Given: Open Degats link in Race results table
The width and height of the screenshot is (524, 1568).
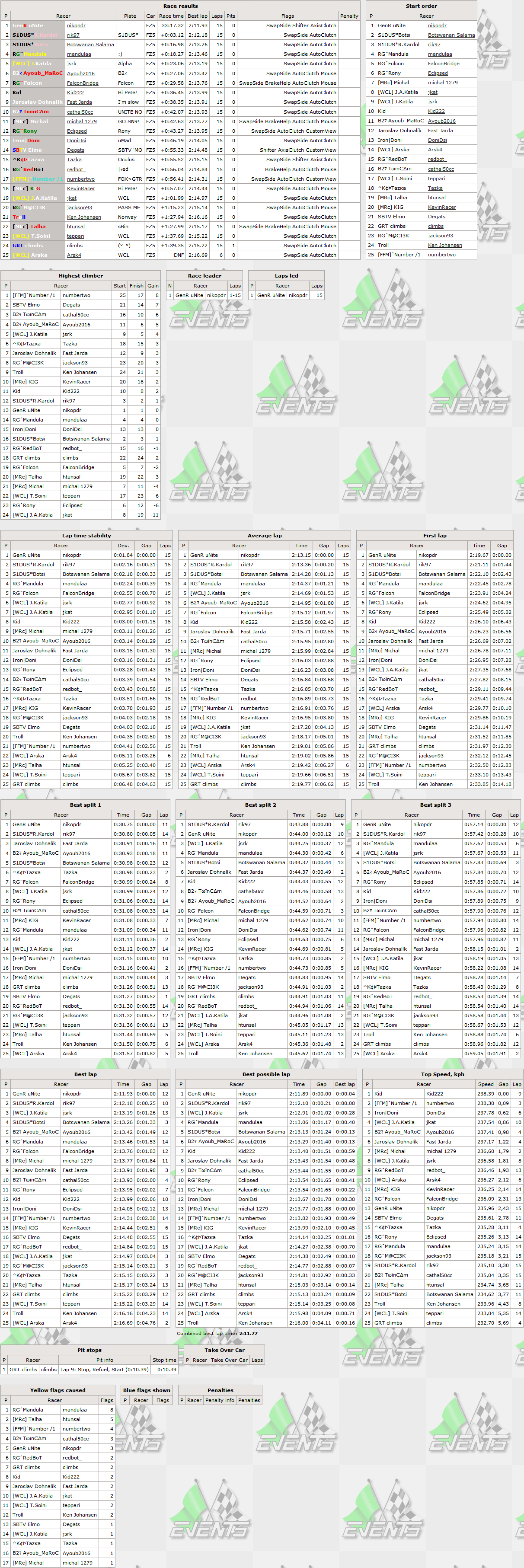Looking at the screenshot, I should coord(76,150).
